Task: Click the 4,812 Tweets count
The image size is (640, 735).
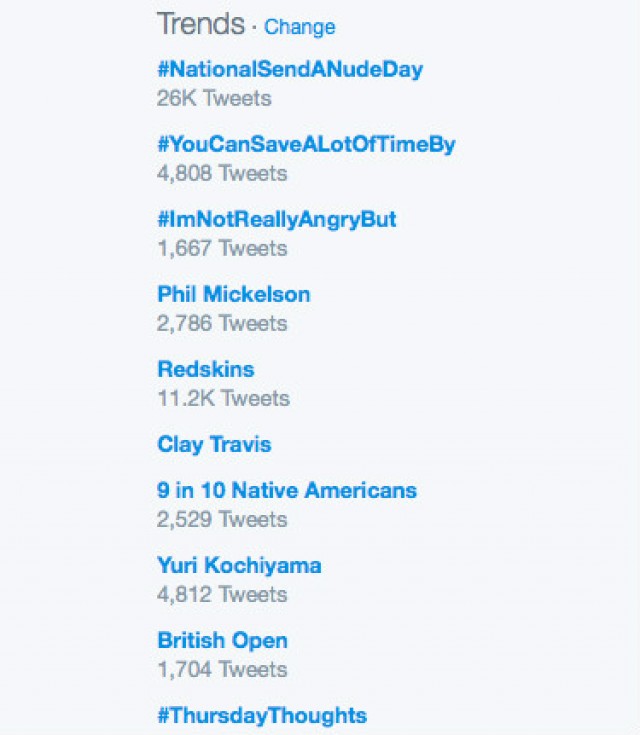Action: pos(222,594)
